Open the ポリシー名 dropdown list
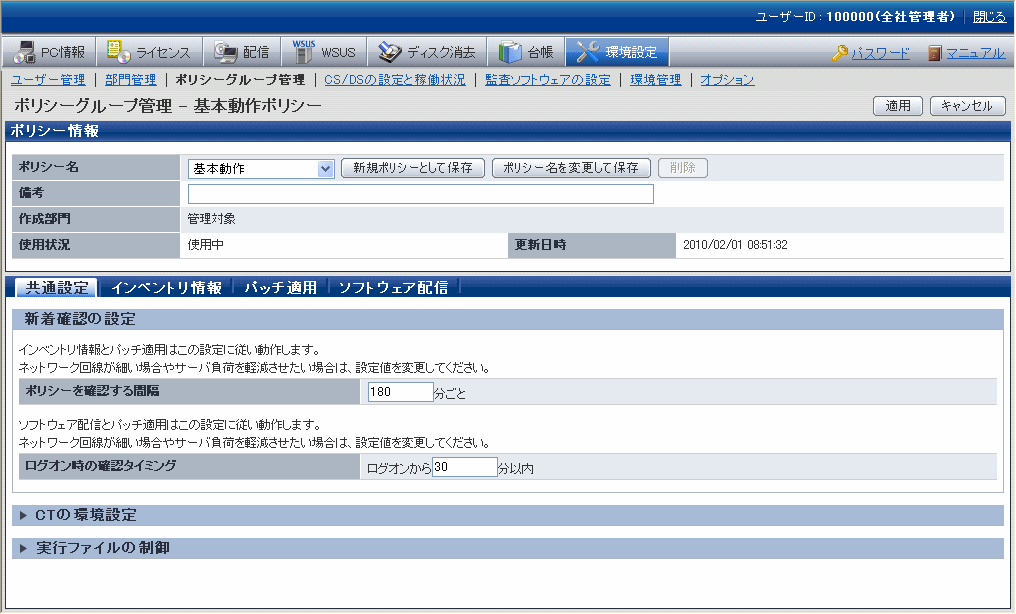The width and height of the screenshot is (1016, 614). [325, 169]
